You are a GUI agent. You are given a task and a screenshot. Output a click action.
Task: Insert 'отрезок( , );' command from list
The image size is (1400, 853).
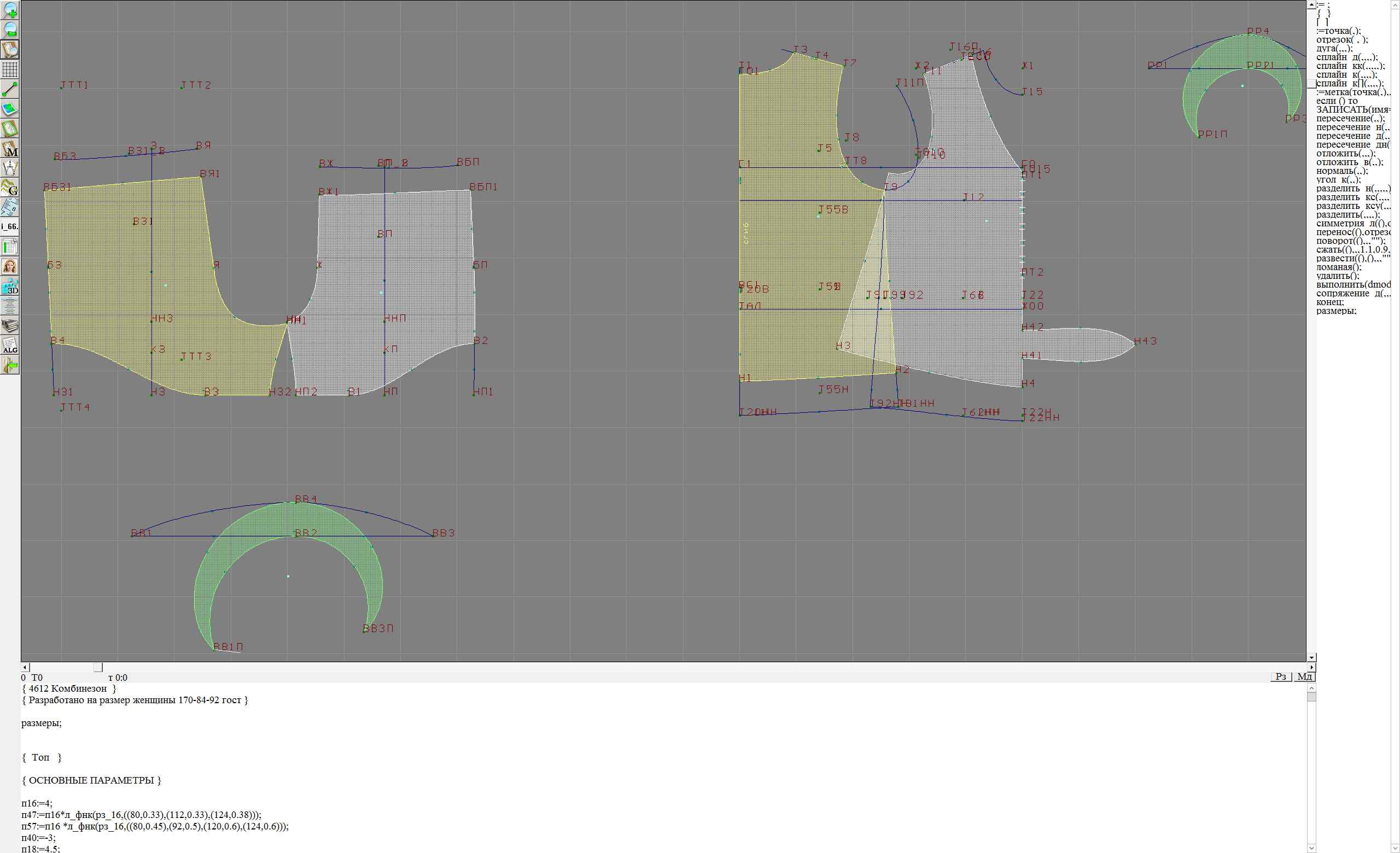pos(1342,40)
